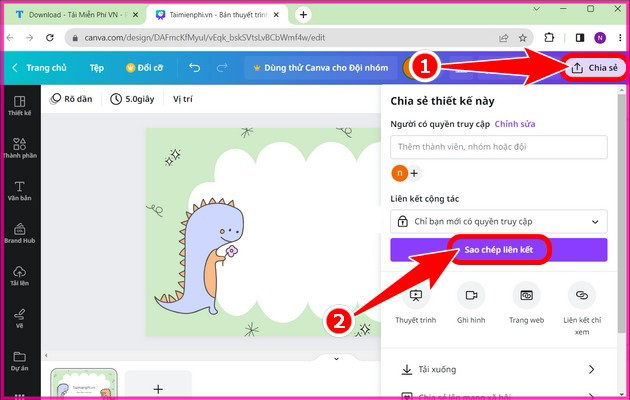Select the Vẽ draw tool
Image resolution: width=630 pixels, height=400 pixels.
tap(20, 318)
